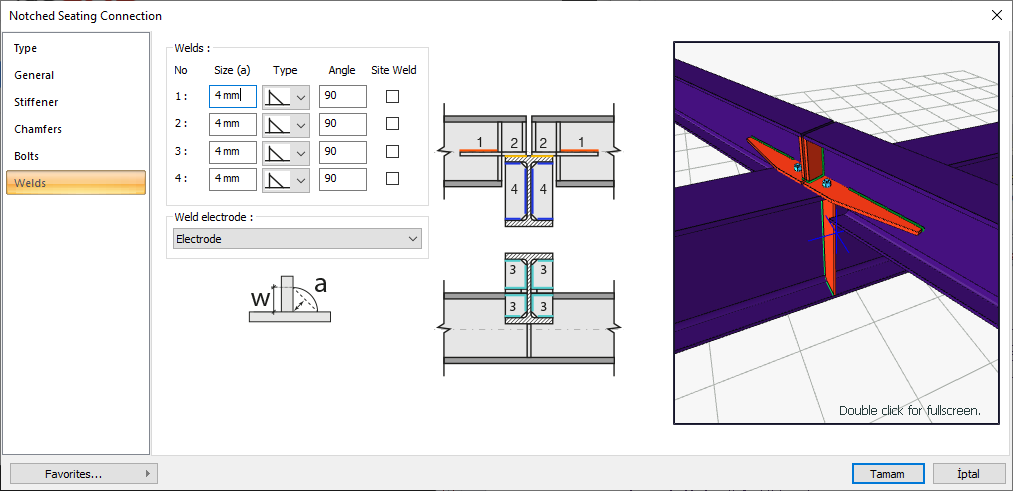Enable Site Weld for weld 1
The image size is (1013, 491).
pyautogui.click(x=392, y=97)
